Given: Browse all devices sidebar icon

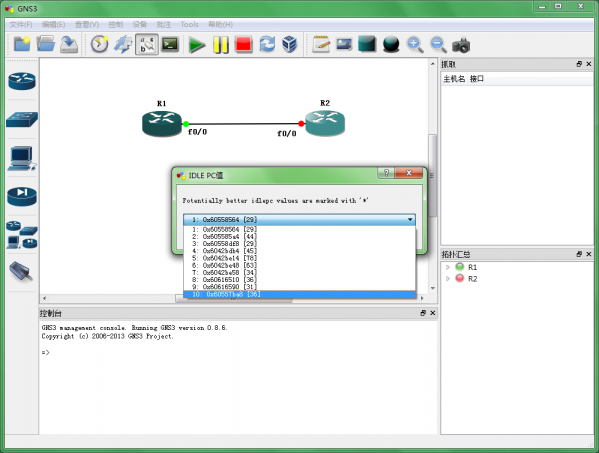Looking at the screenshot, I should [22, 235].
